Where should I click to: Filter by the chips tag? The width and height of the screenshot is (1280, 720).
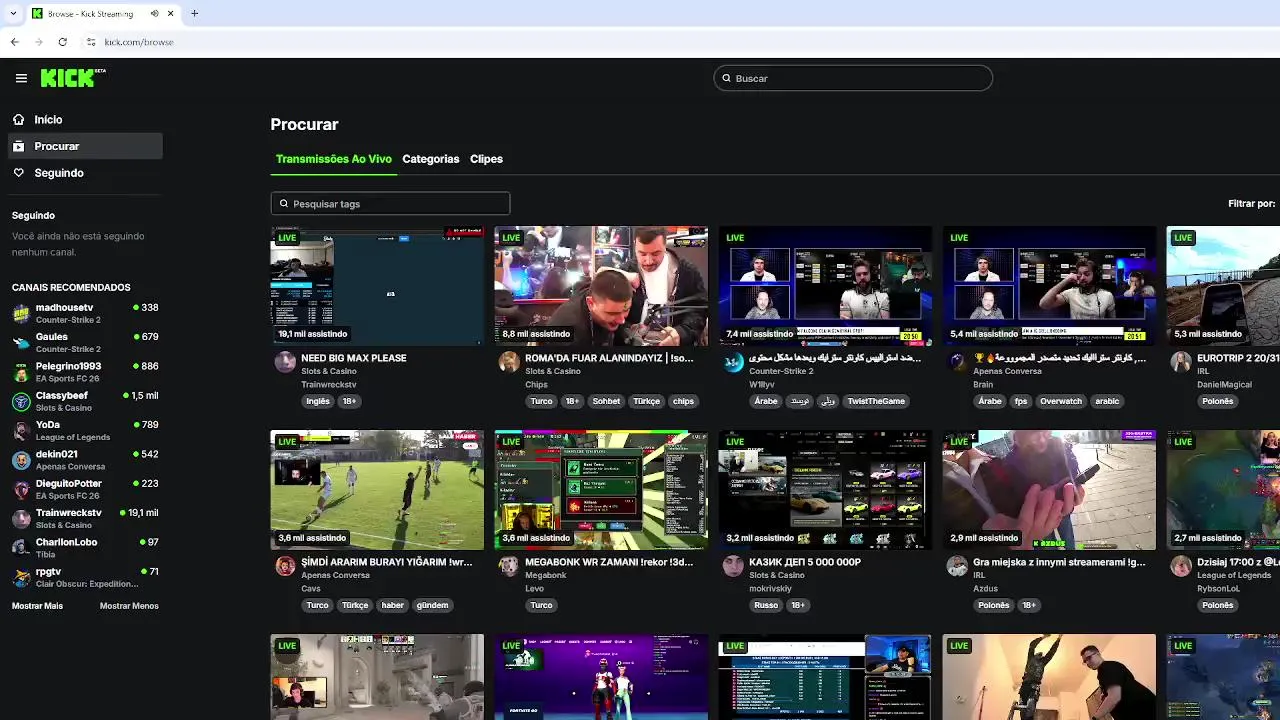(683, 401)
